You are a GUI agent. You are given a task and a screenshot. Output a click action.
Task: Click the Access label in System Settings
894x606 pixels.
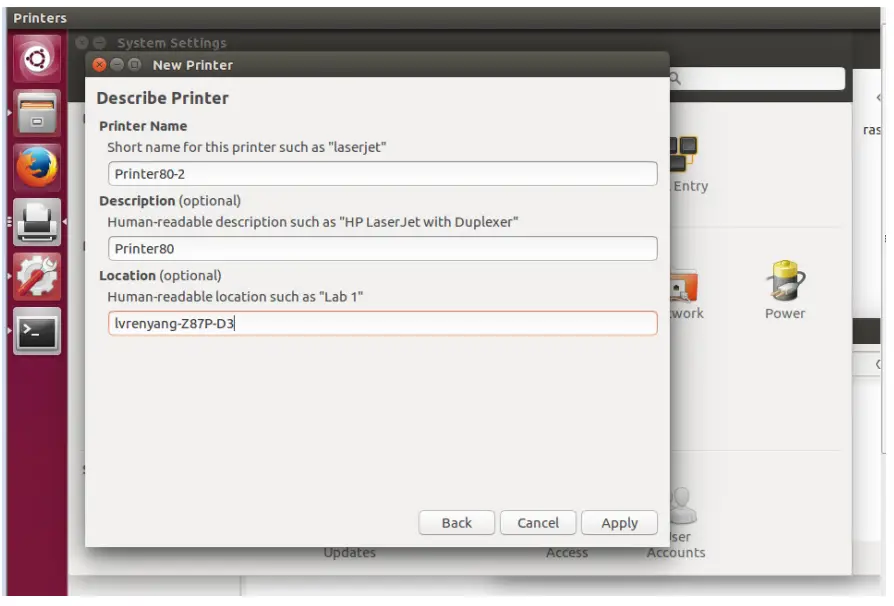pos(567,553)
